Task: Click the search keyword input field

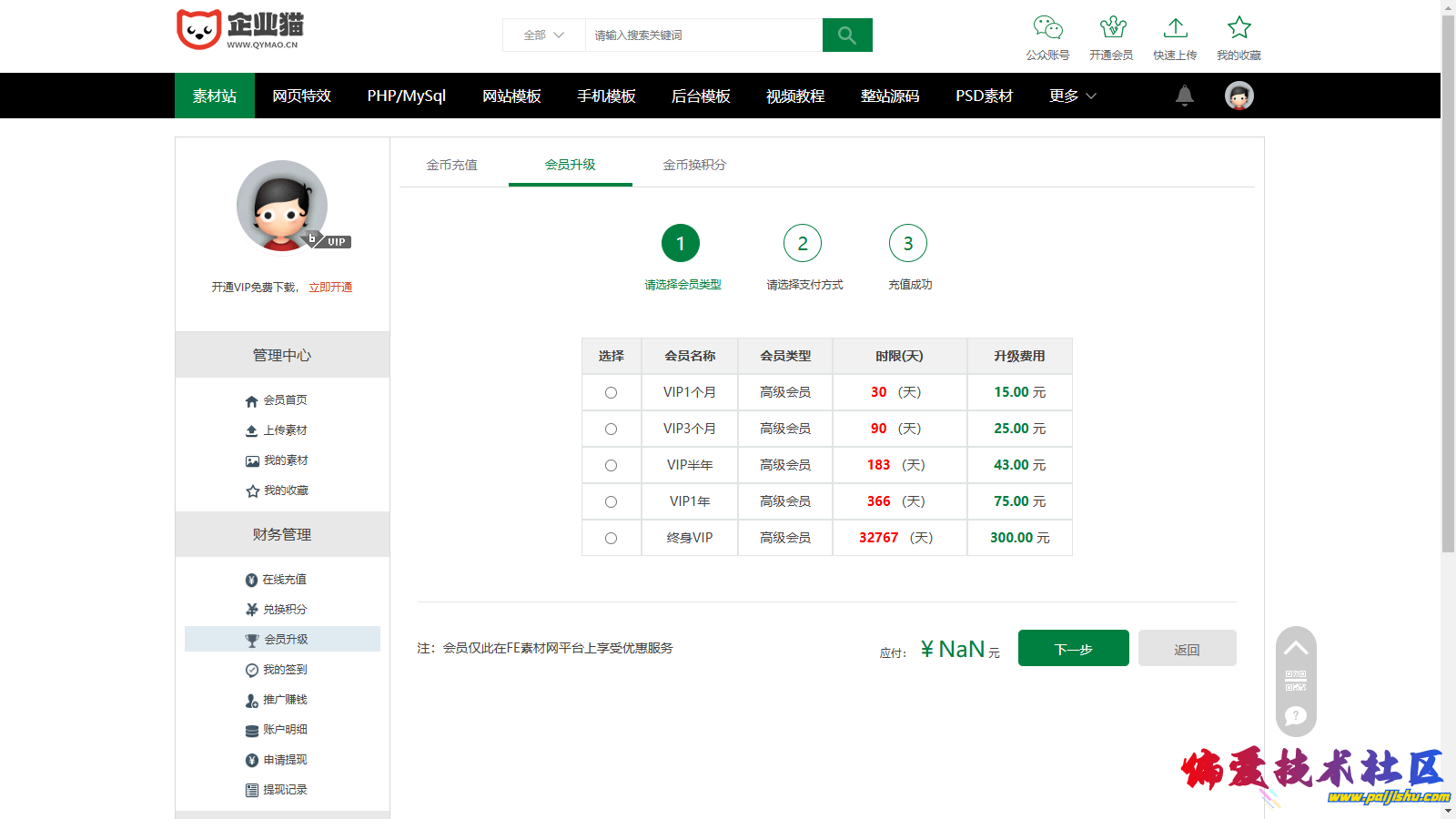Action: click(x=703, y=35)
